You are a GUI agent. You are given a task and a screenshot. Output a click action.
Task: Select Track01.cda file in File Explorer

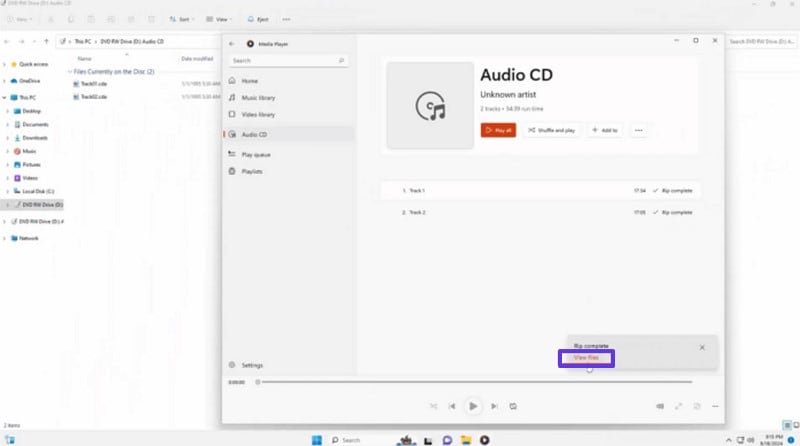pyautogui.click(x=94, y=84)
